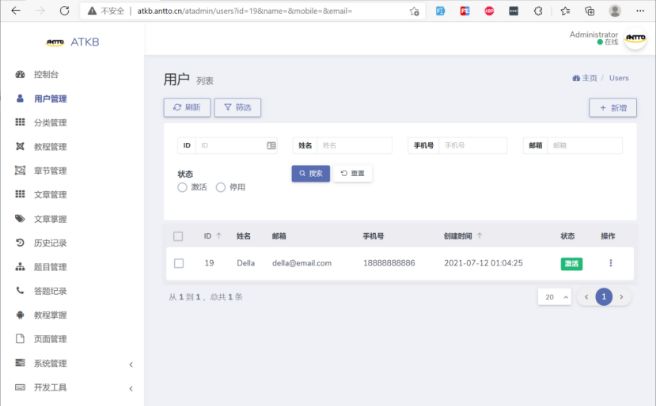Click the 邮箱 filter input

(x=585, y=146)
